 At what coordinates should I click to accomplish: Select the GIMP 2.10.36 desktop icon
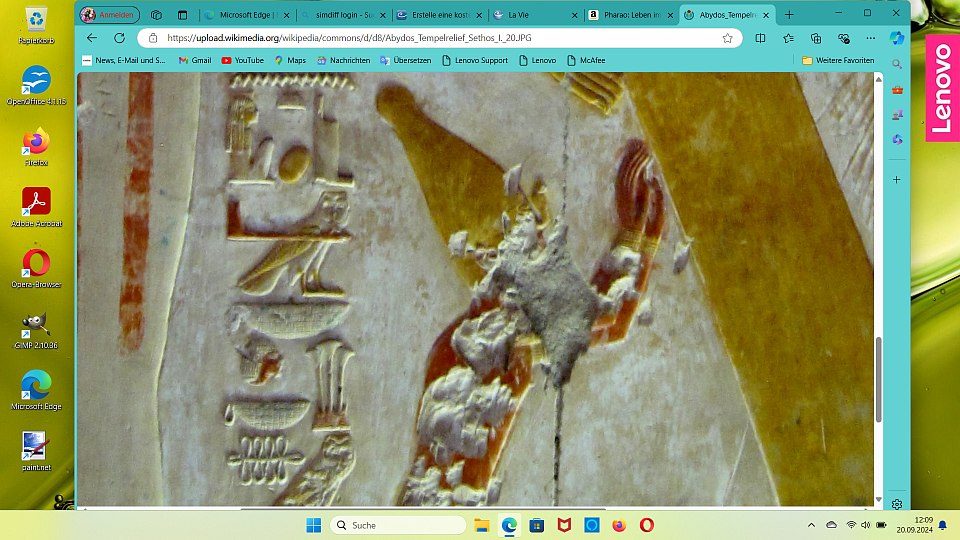click(x=37, y=329)
